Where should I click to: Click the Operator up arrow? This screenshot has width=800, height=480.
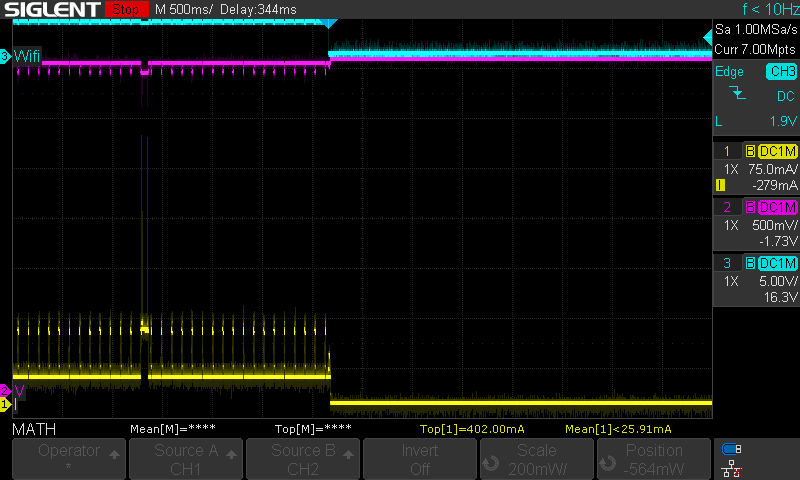click(114, 454)
